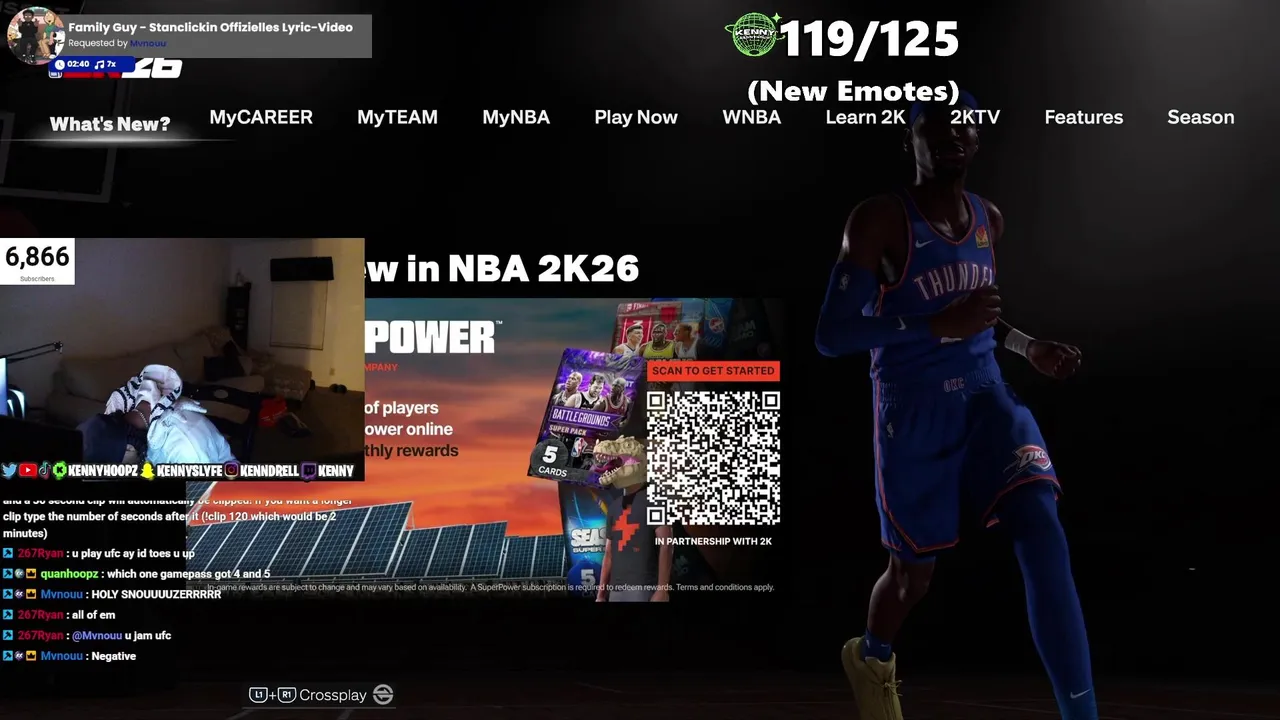Click the Crossplay globe icon
The image size is (1280, 720).
[x=383, y=694]
